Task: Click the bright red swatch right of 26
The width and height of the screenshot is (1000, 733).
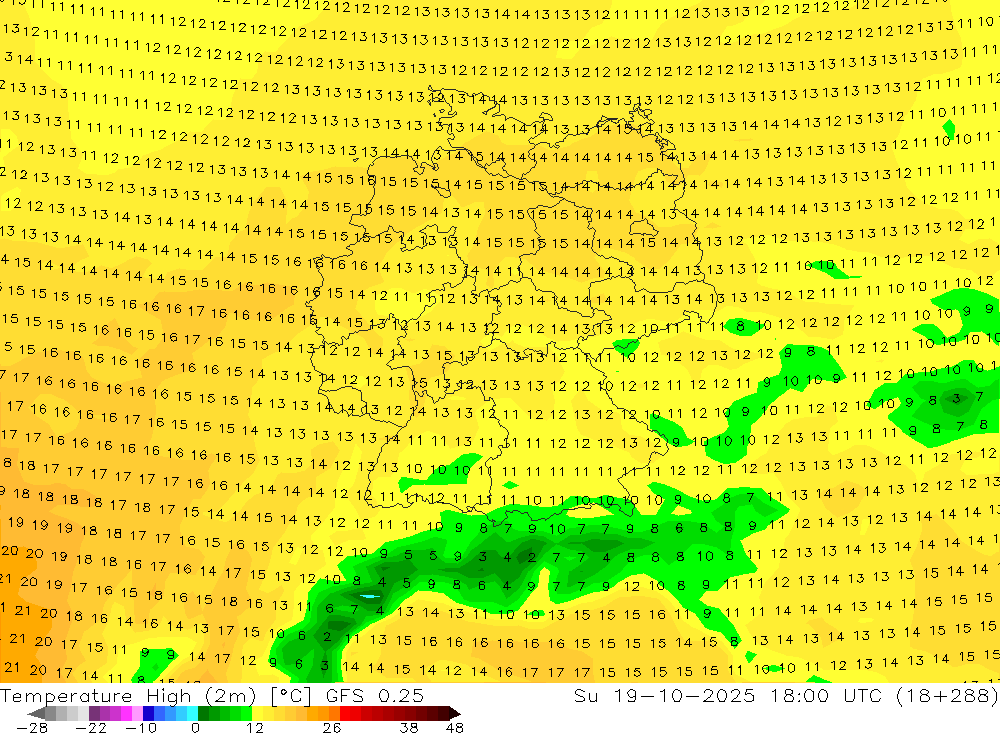Action: point(345,713)
